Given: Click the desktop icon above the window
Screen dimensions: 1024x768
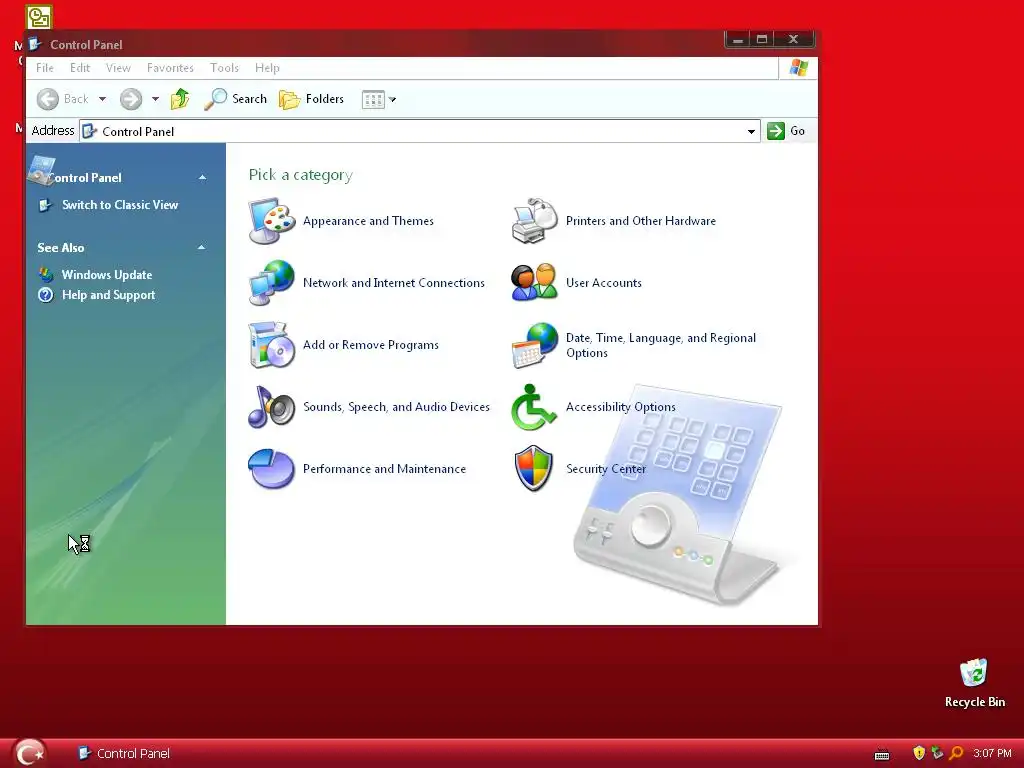Looking at the screenshot, I should tap(39, 17).
